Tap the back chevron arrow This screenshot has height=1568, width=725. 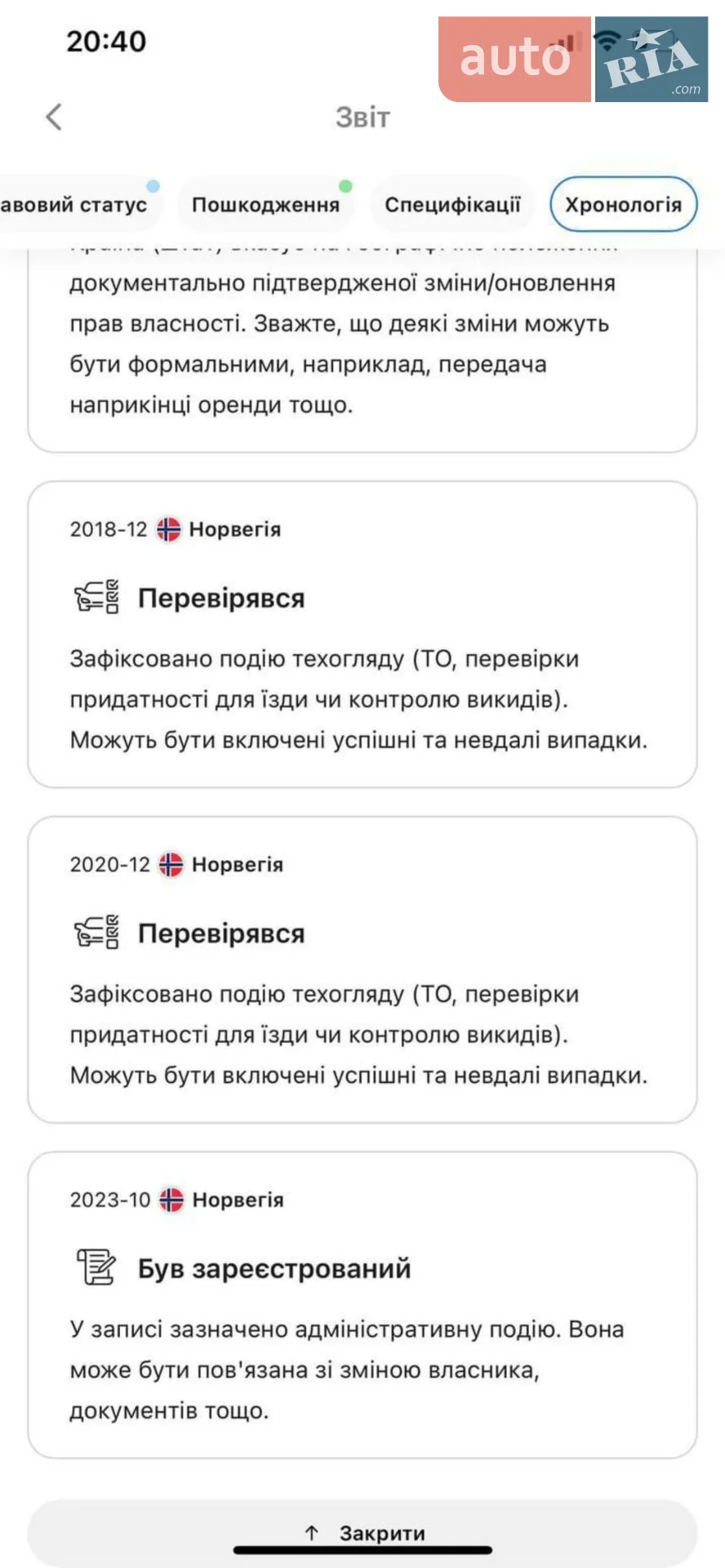(54, 117)
